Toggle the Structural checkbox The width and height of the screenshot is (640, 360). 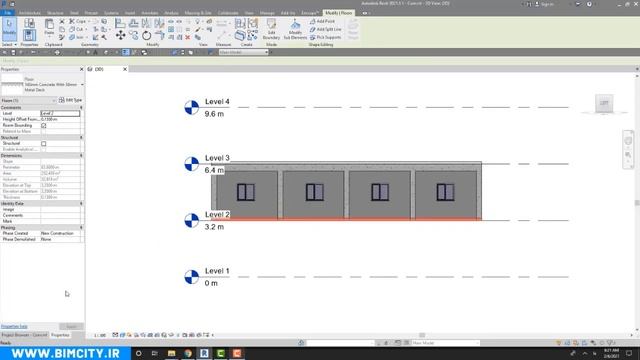point(44,144)
